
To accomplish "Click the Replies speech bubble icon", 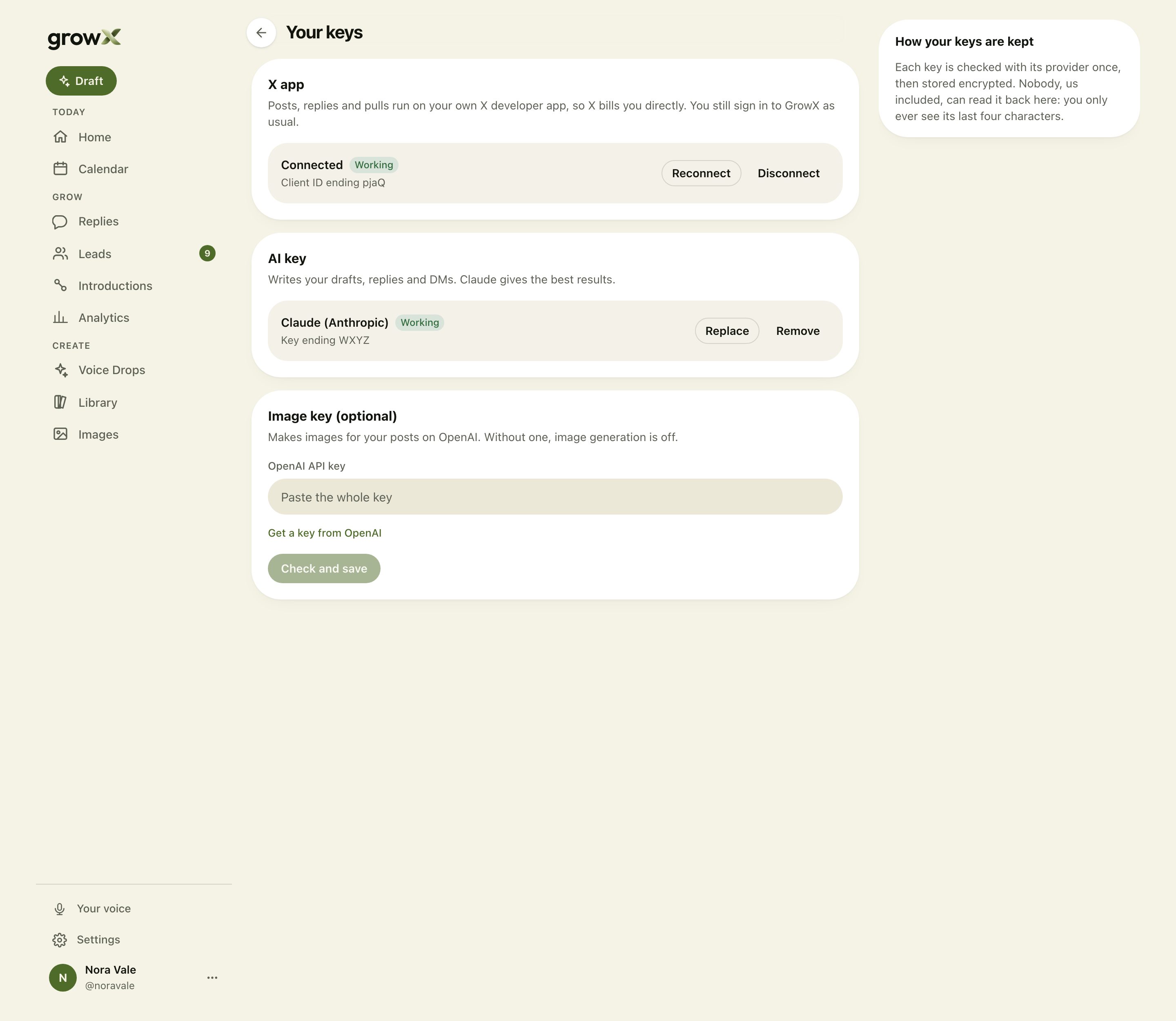I will (x=60, y=222).
